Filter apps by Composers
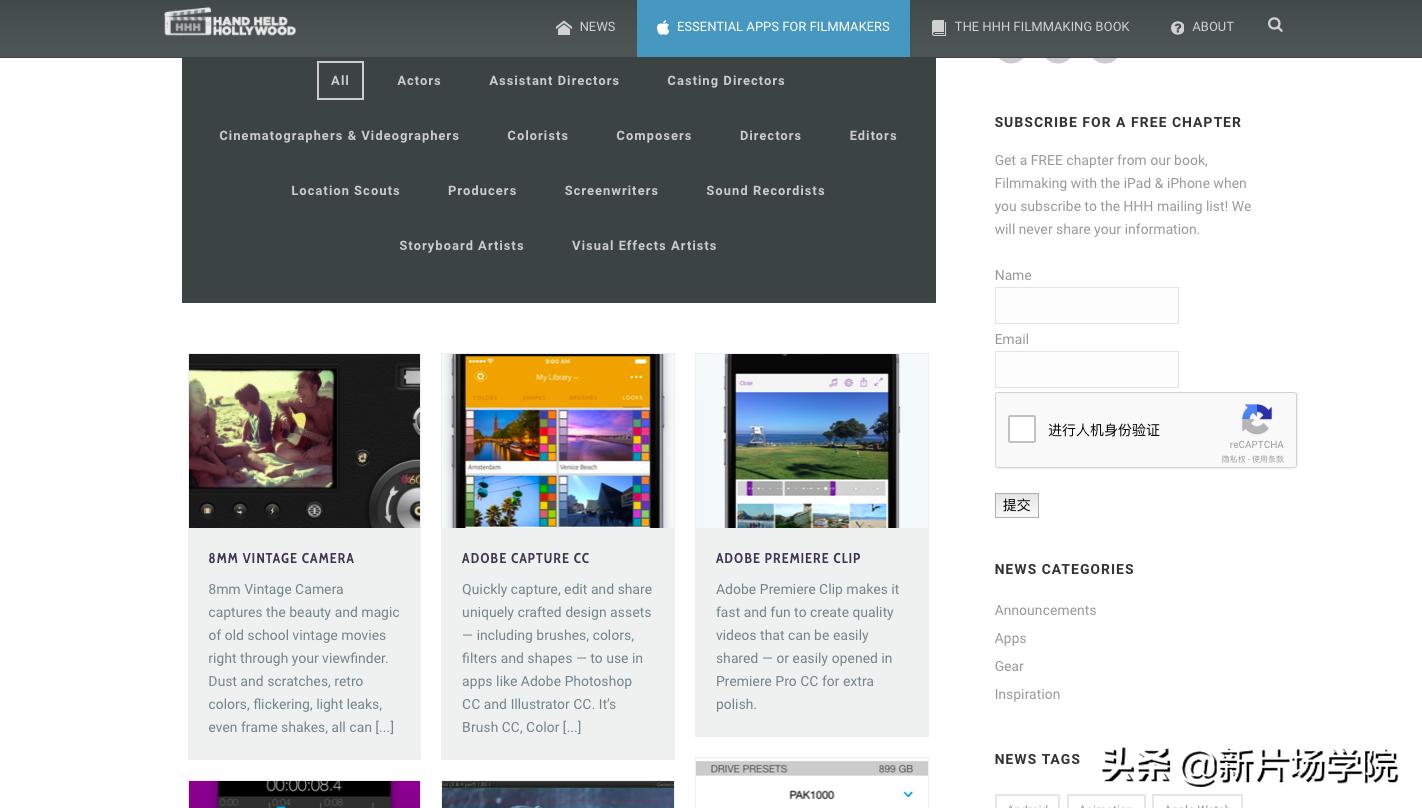The image size is (1422, 808). pos(654,136)
